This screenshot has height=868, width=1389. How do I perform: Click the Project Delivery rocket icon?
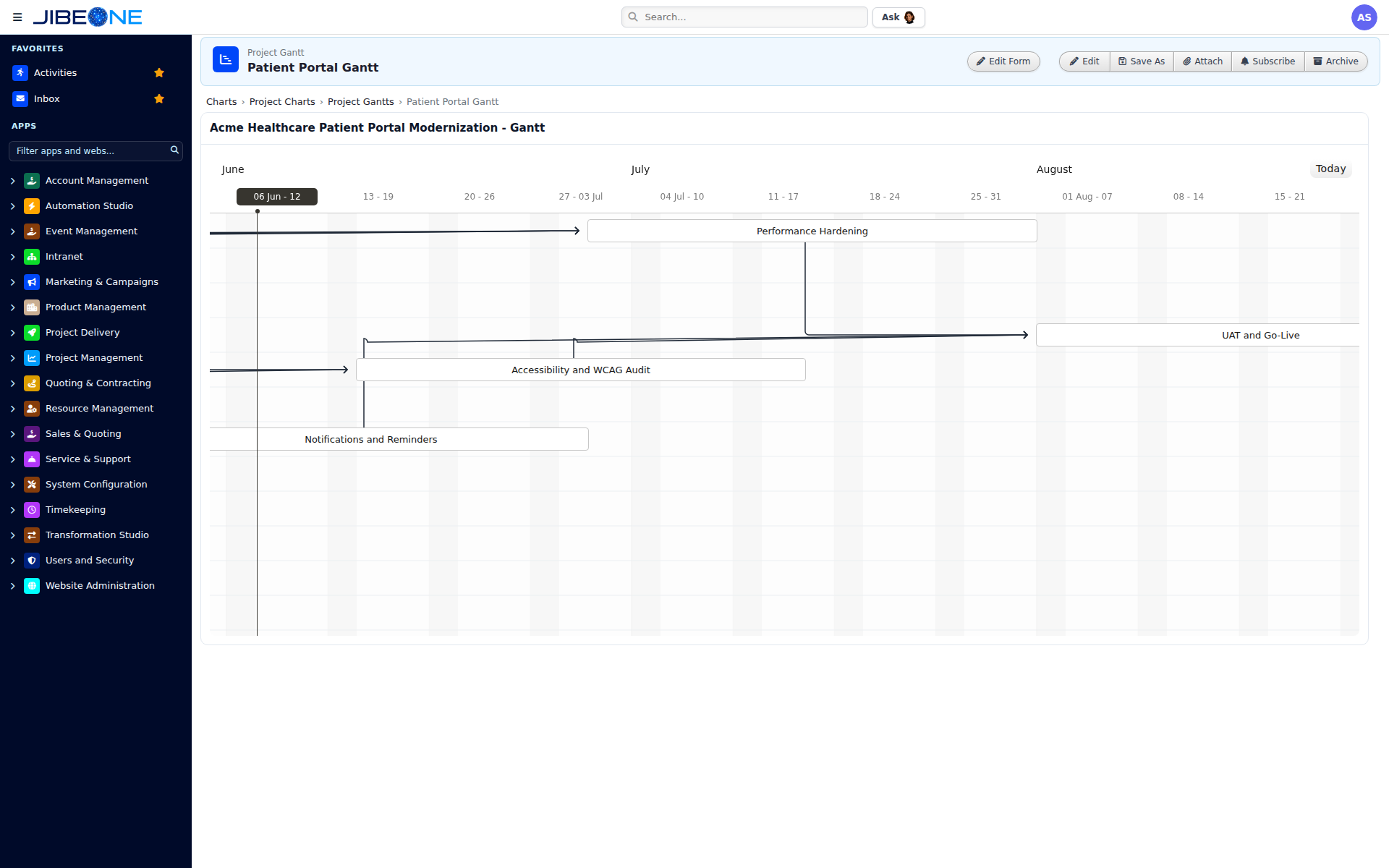coord(32,333)
